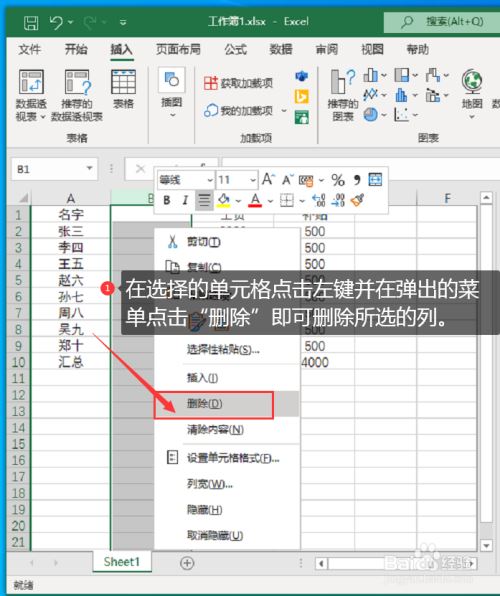Click 获取加载项 button

coord(238,83)
